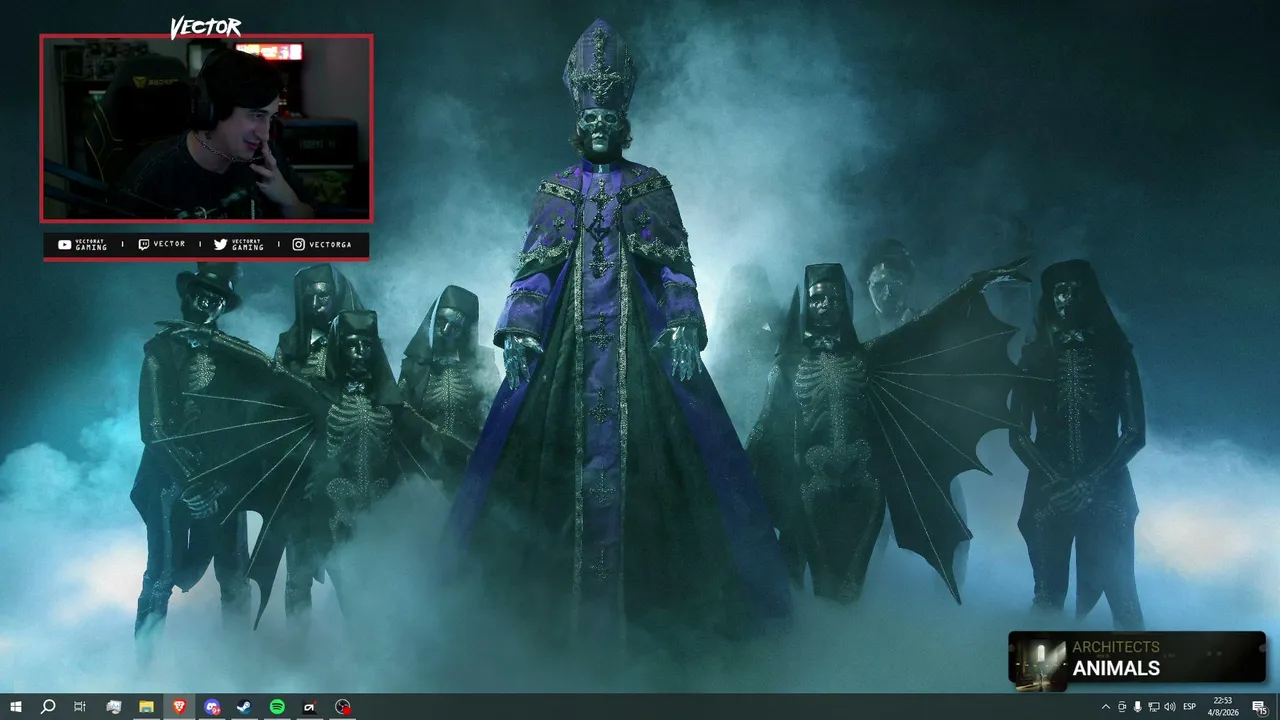Open the volume control in the tray
The width and height of the screenshot is (1280, 720).
tap(1170, 707)
